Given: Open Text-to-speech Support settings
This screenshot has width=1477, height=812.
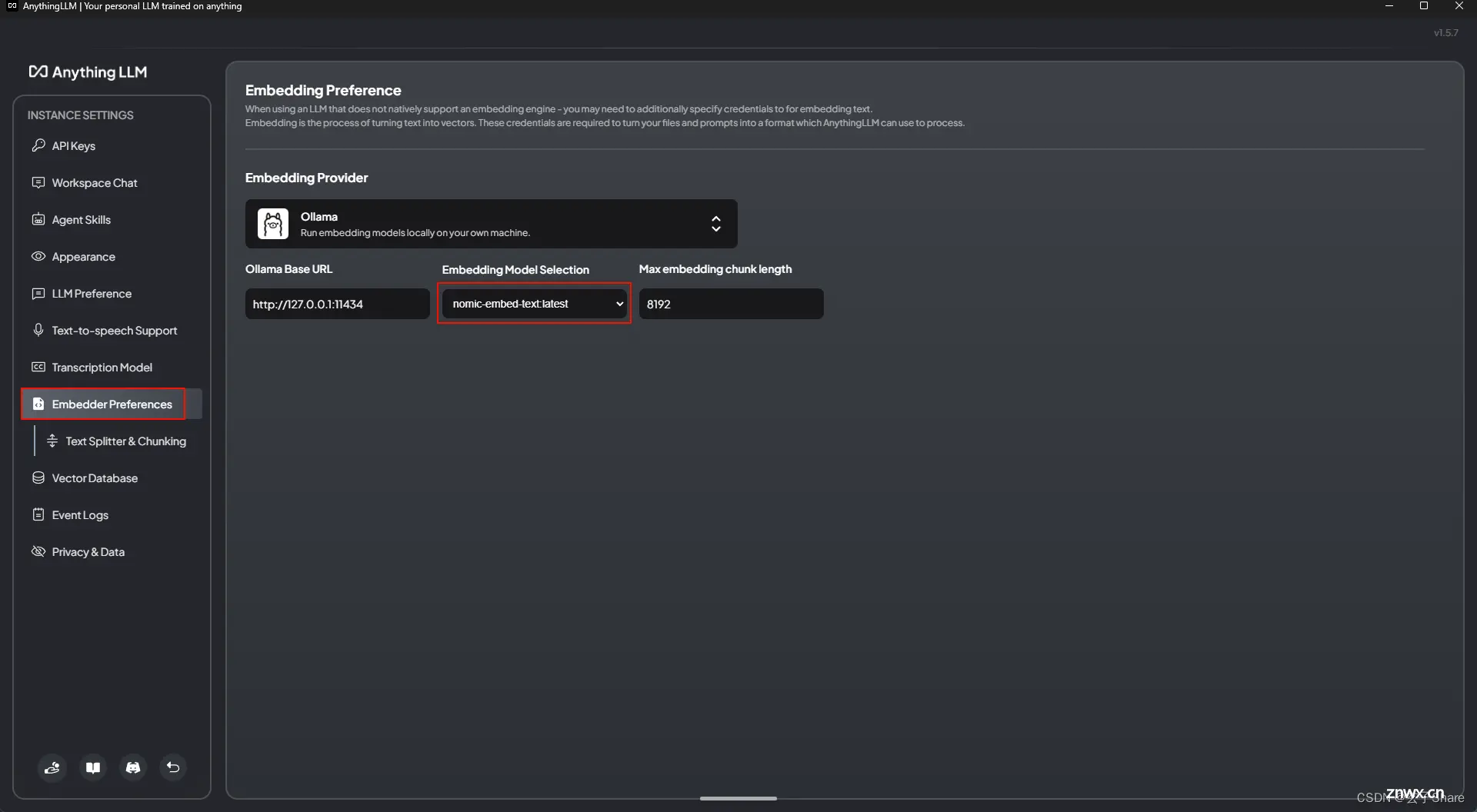Looking at the screenshot, I should (112, 330).
